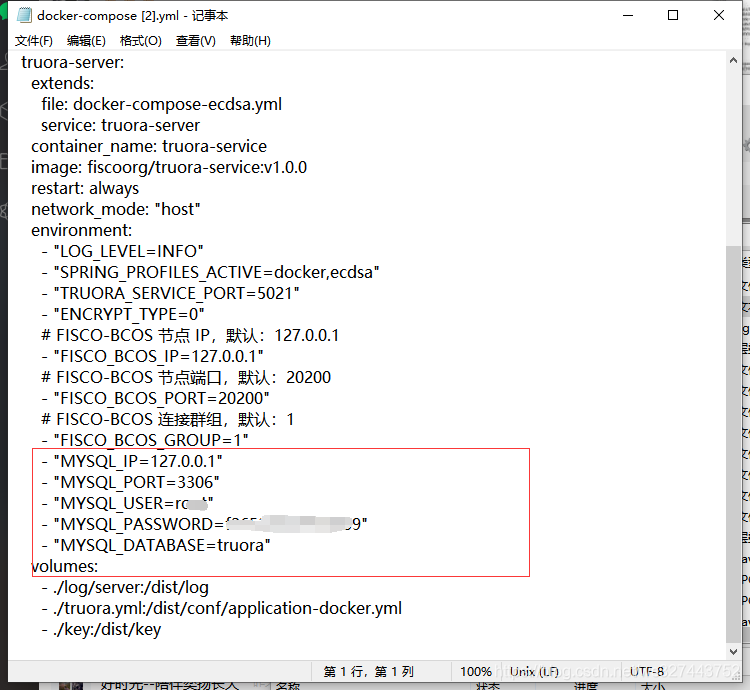Click the UTF-8 encoding status entry
The image size is (750, 690).
point(647,672)
